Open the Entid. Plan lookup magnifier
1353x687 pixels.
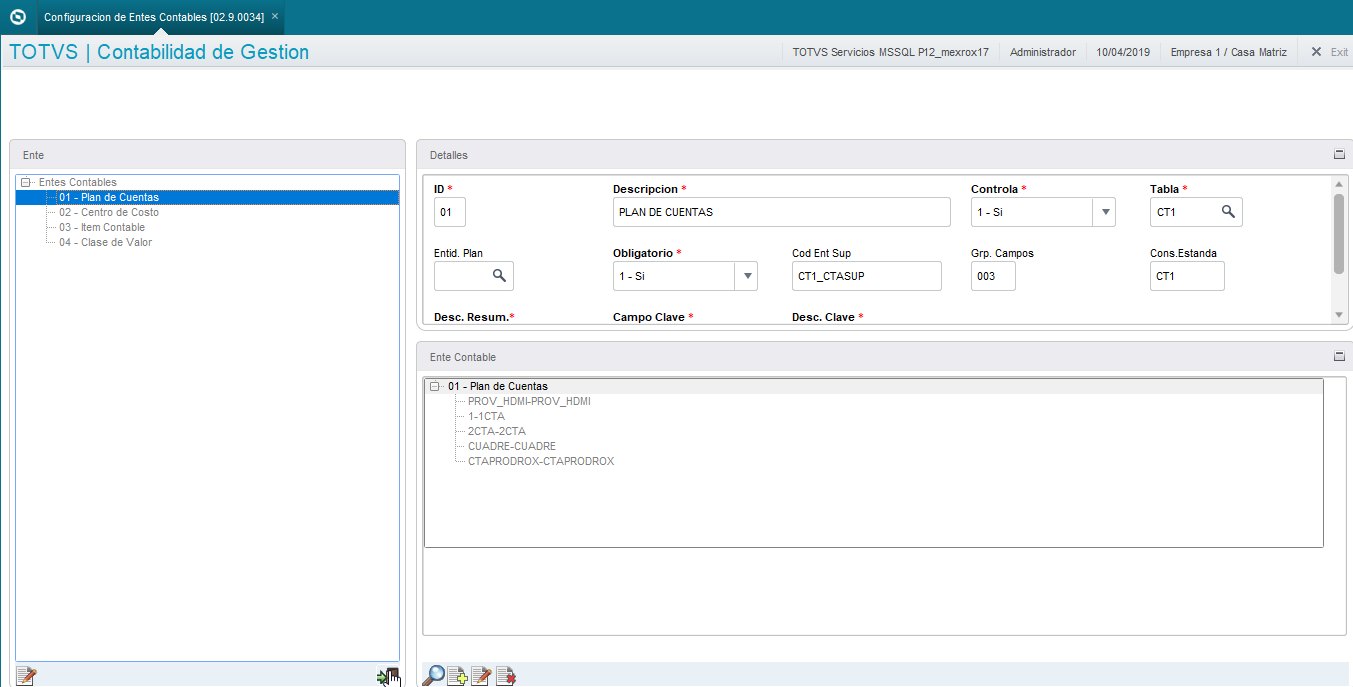click(x=499, y=276)
